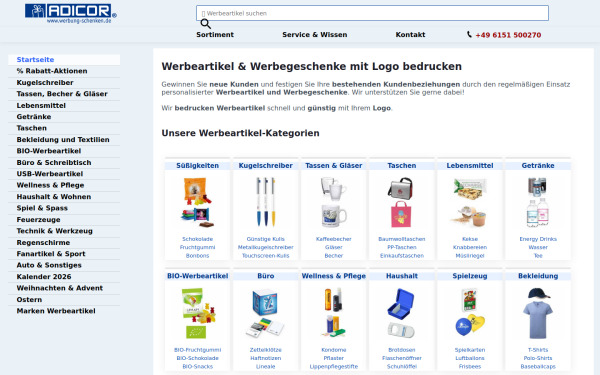Go to Marken Werbeartikel
This screenshot has height=375, width=600.
point(64,311)
